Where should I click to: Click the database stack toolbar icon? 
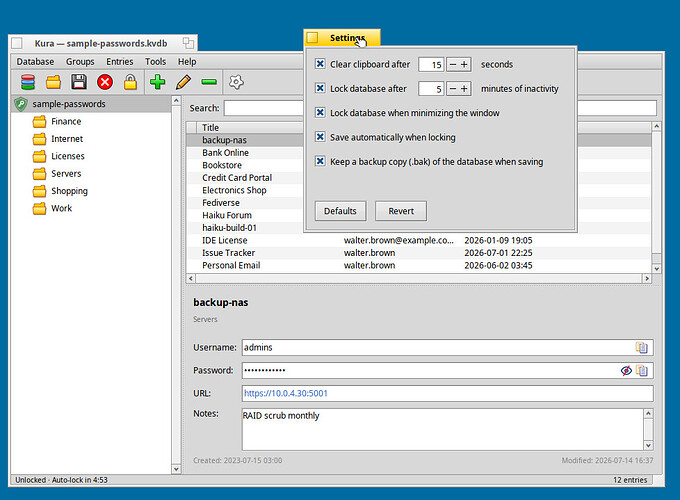(x=28, y=82)
